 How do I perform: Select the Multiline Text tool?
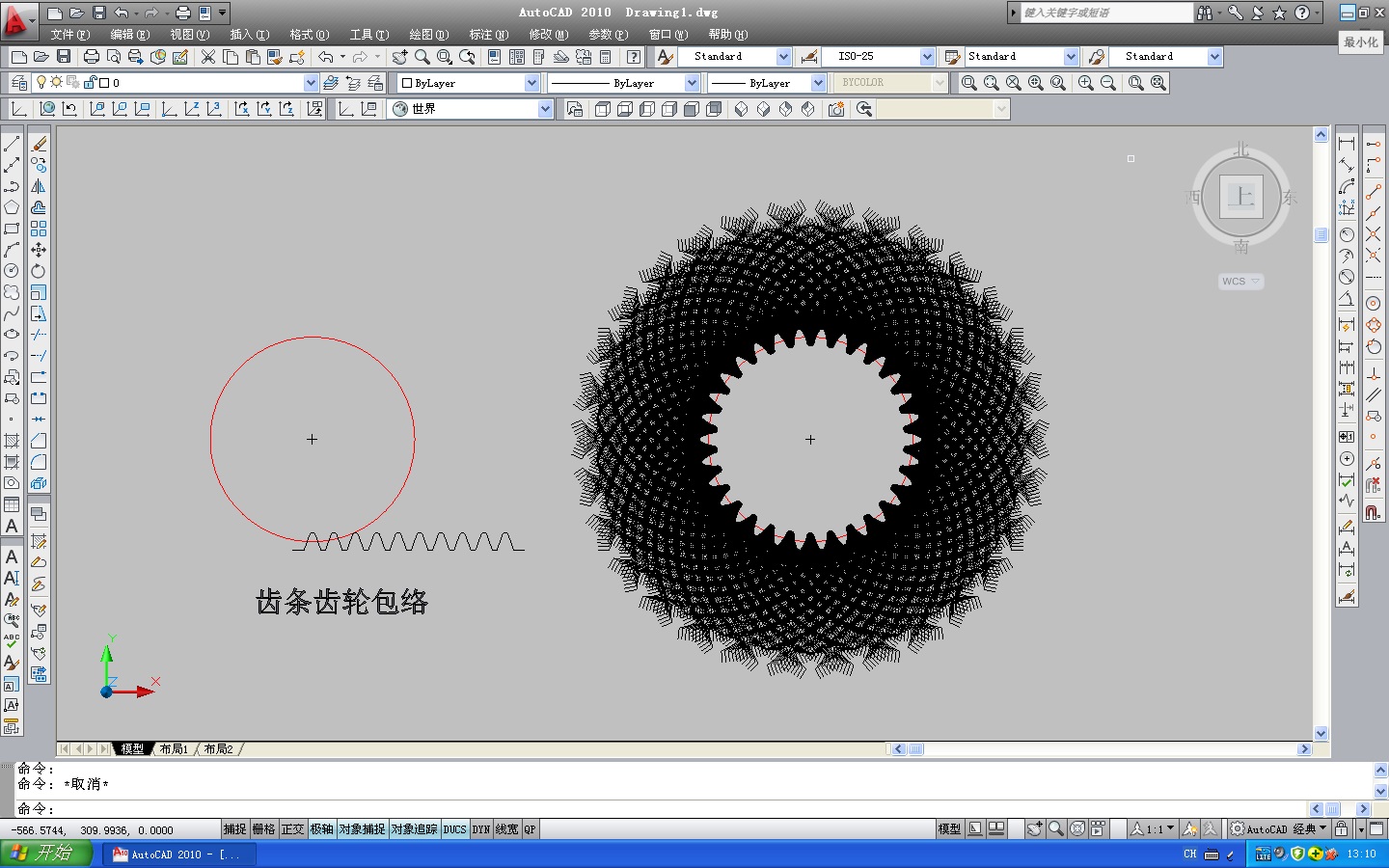pos(12,526)
